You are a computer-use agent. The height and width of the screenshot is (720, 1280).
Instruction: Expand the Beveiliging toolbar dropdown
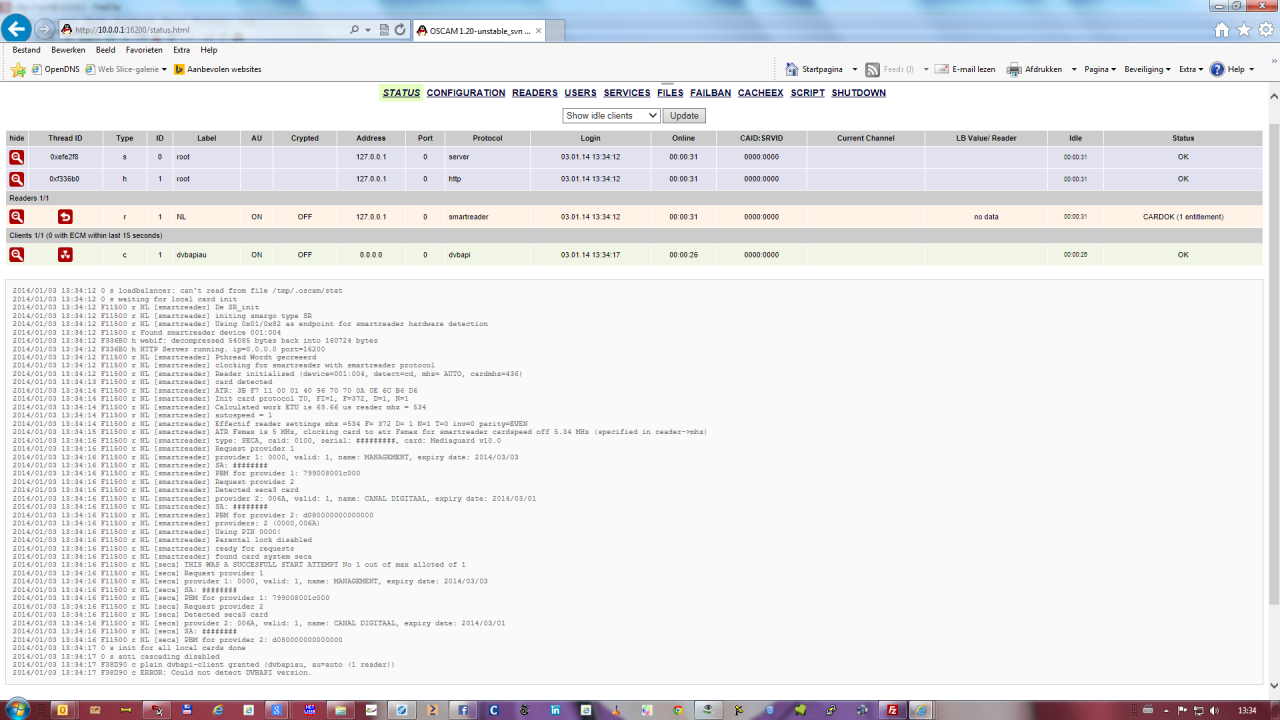click(x=1147, y=70)
